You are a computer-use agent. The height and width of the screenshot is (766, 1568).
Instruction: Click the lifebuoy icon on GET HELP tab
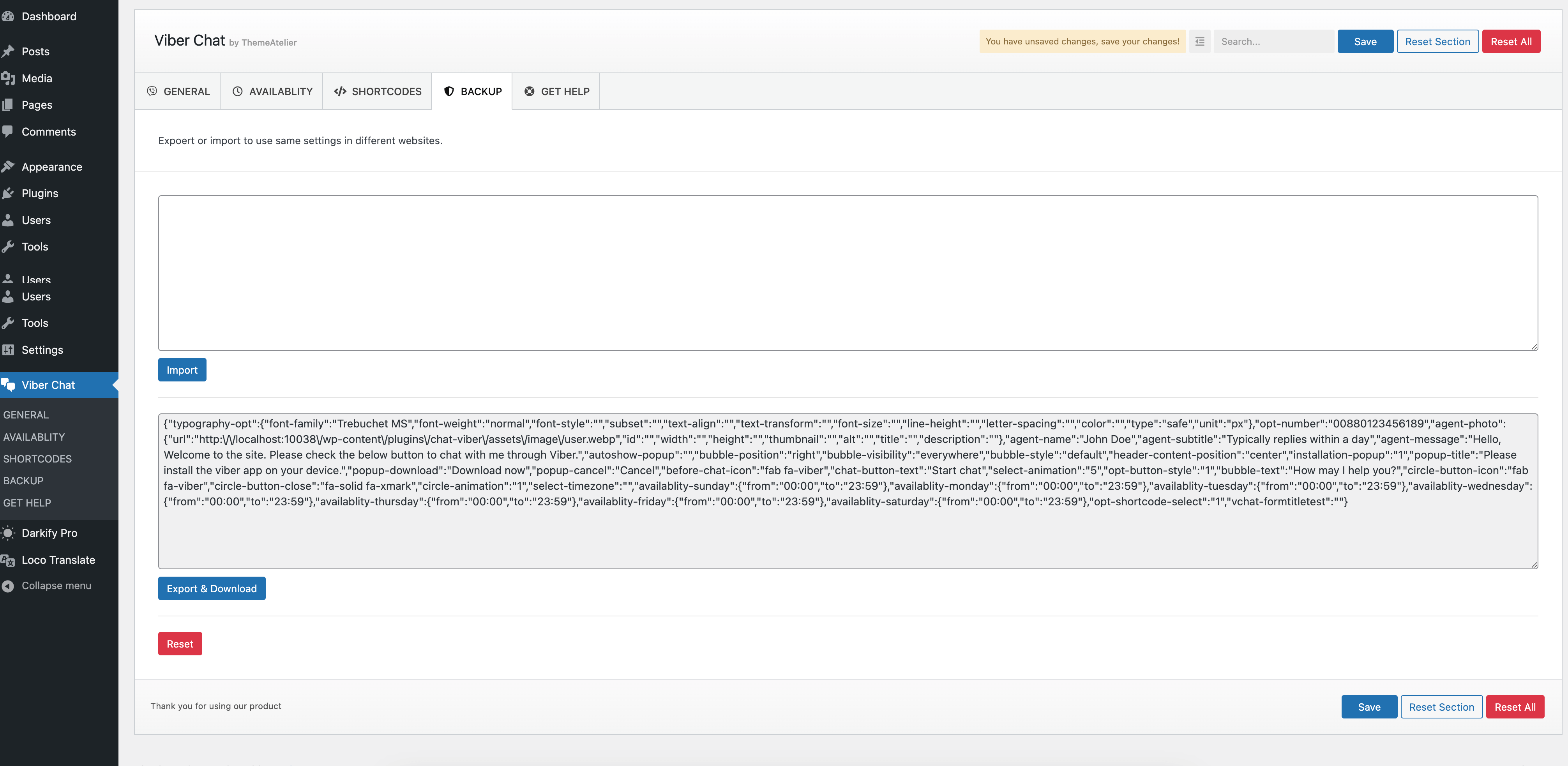(x=530, y=91)
